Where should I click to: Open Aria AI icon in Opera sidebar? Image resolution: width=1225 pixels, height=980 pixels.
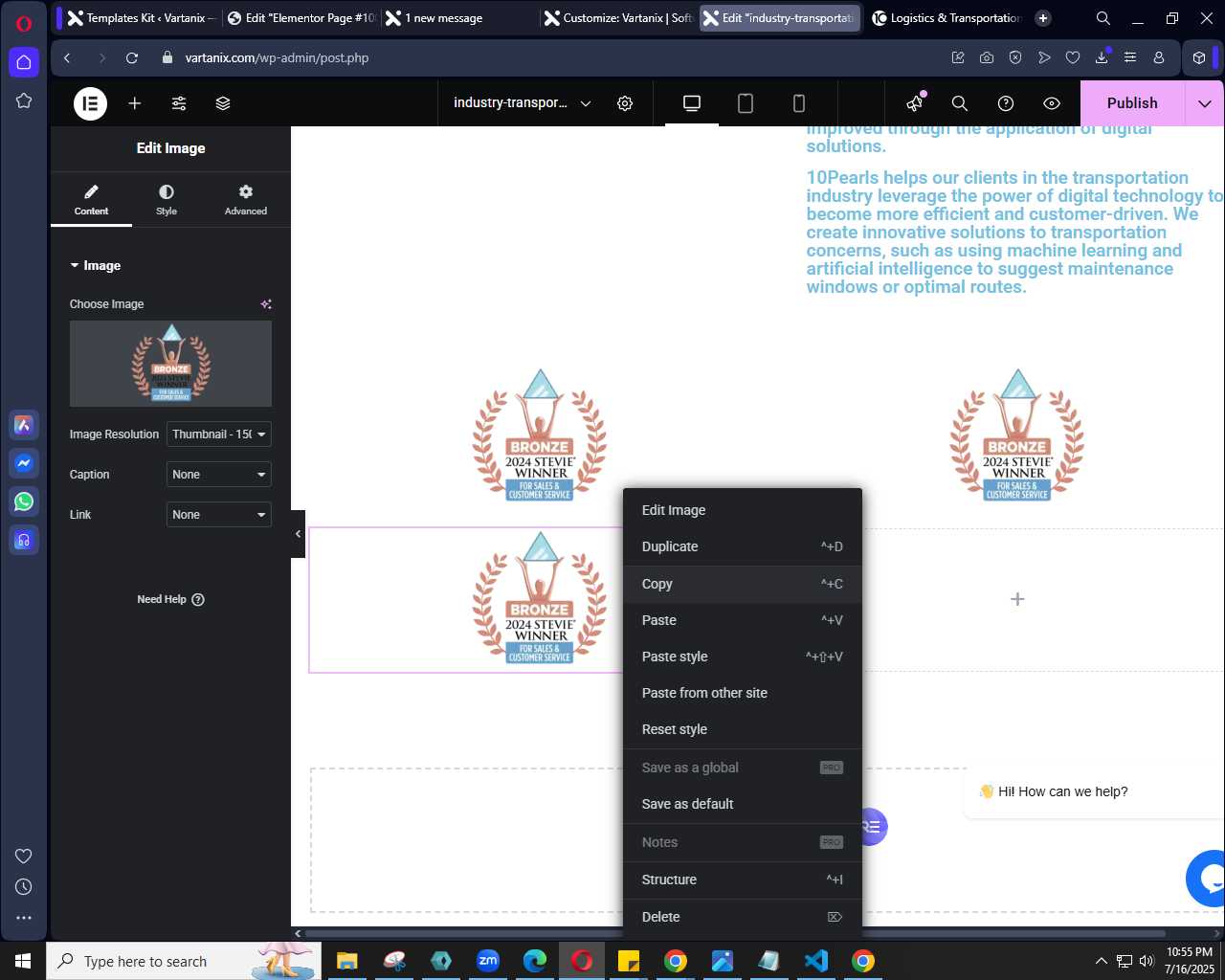(x=24, y=425)
